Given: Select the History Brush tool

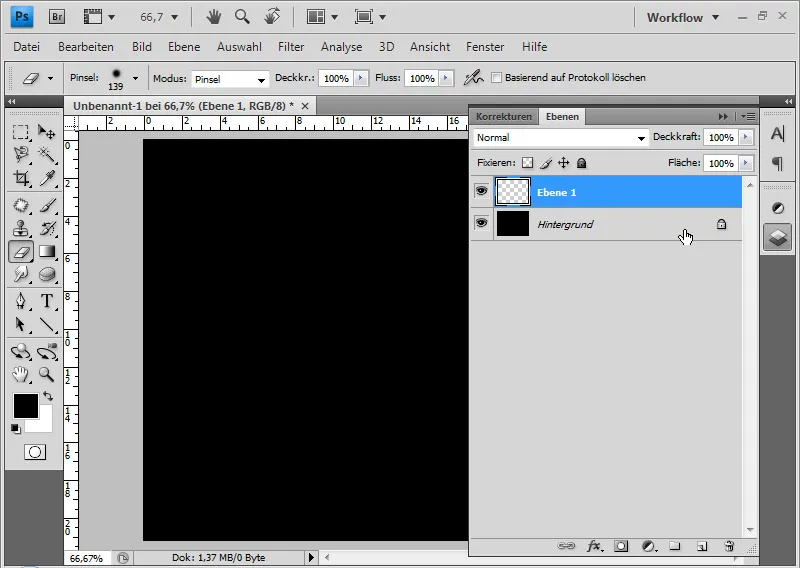Looking at the screenshot, I should pyautogui.click(x=46, y=228).
